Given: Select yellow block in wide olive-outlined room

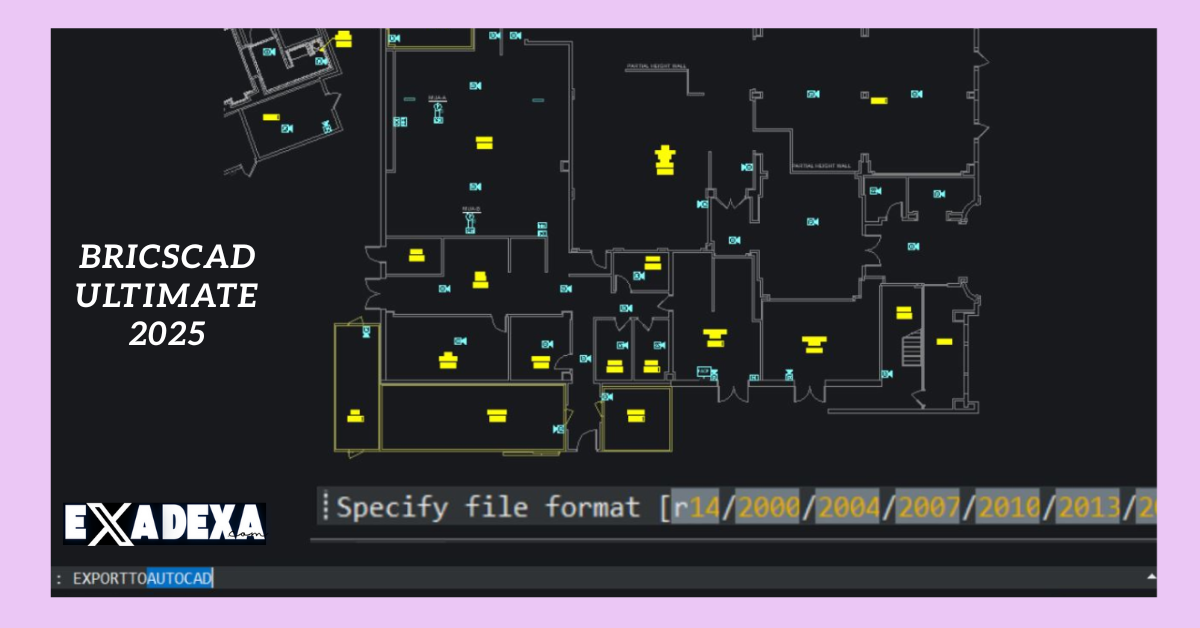Looking at the screenshot, I should pyautogui.click(x=497, y=415).
